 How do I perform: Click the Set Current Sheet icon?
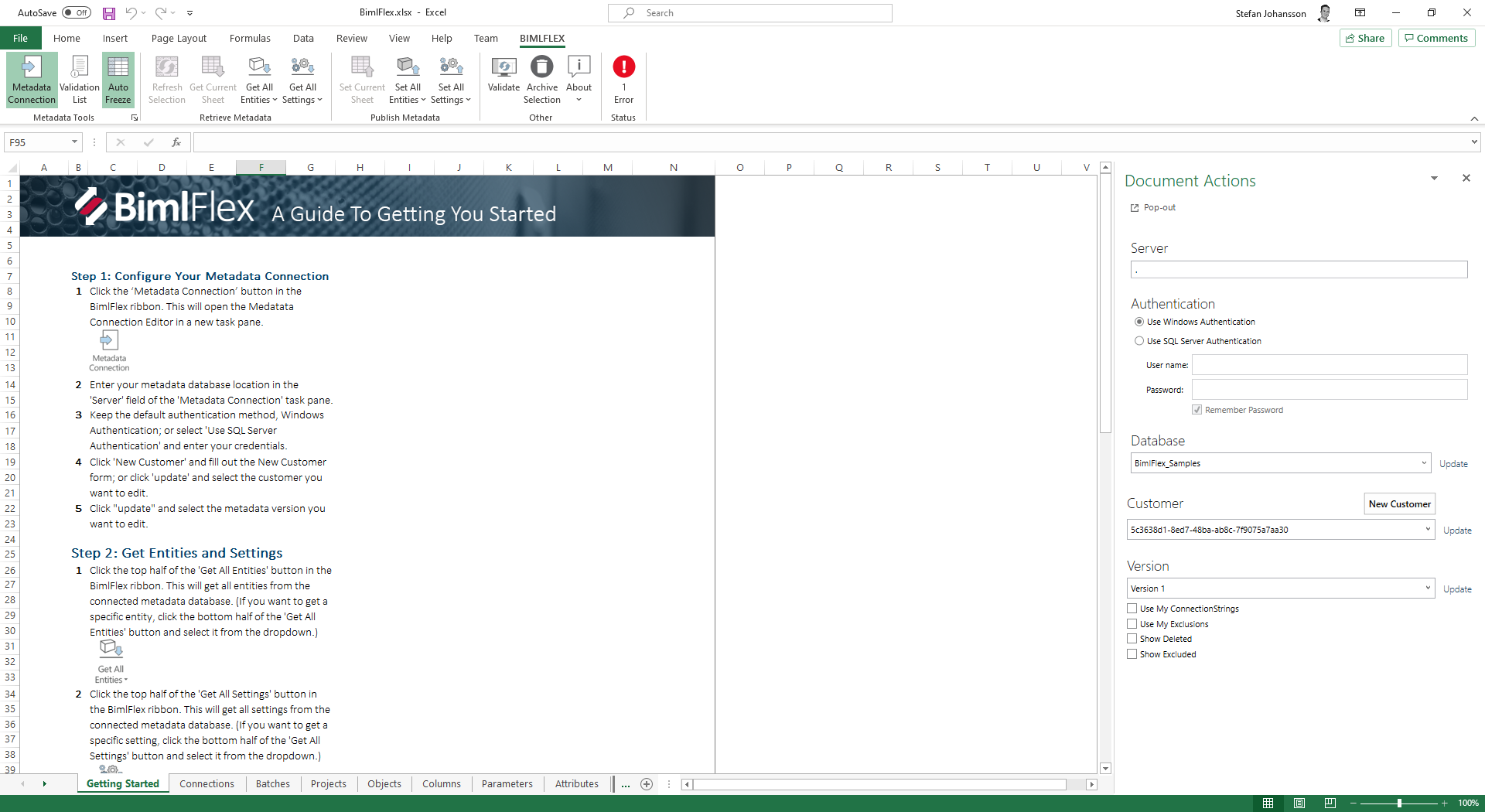[x=361, y=77]
